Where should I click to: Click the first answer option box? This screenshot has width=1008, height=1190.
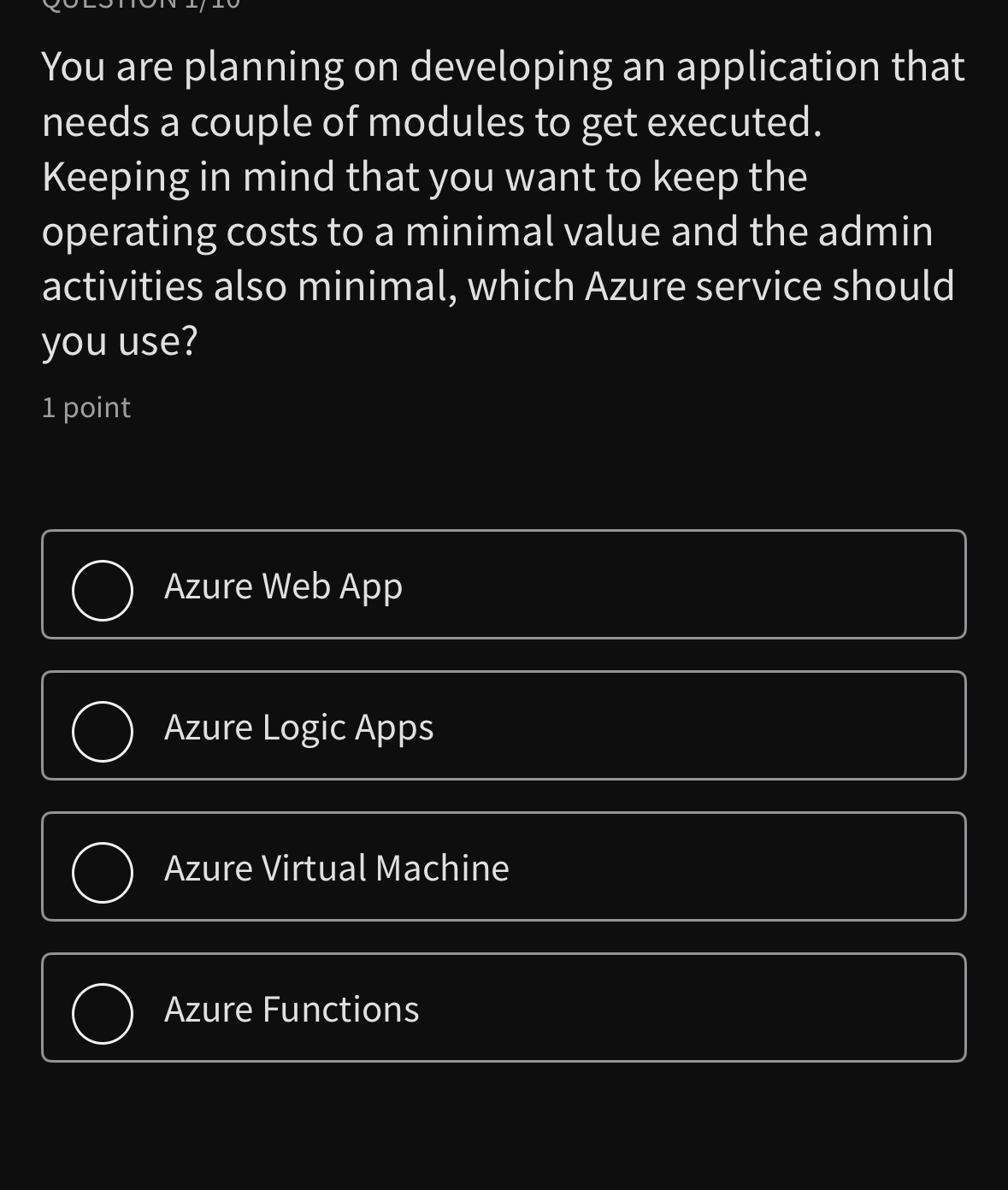click(504, 585)
